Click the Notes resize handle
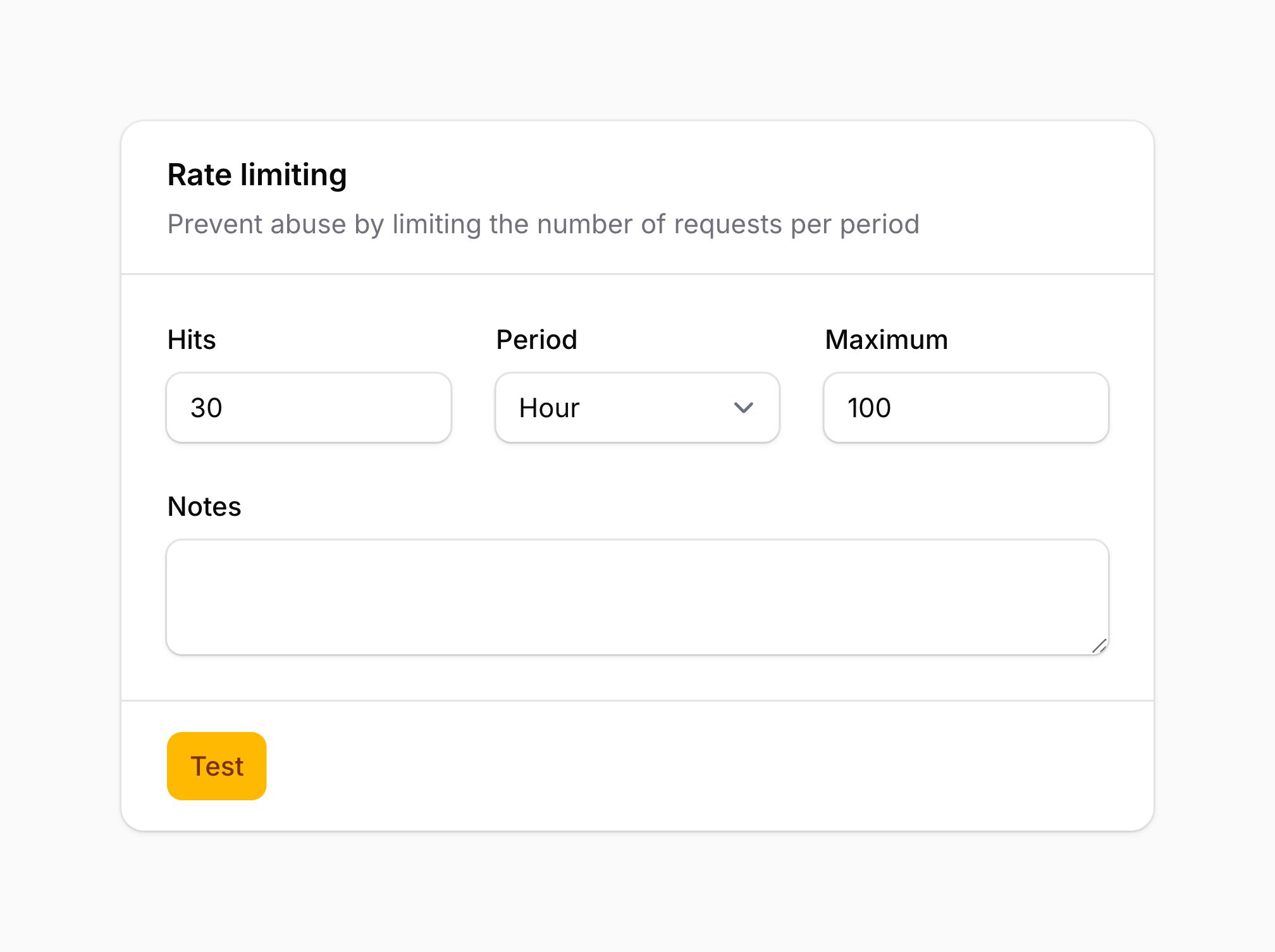This screenshot has height=952, width=1275. (1099, 646)
